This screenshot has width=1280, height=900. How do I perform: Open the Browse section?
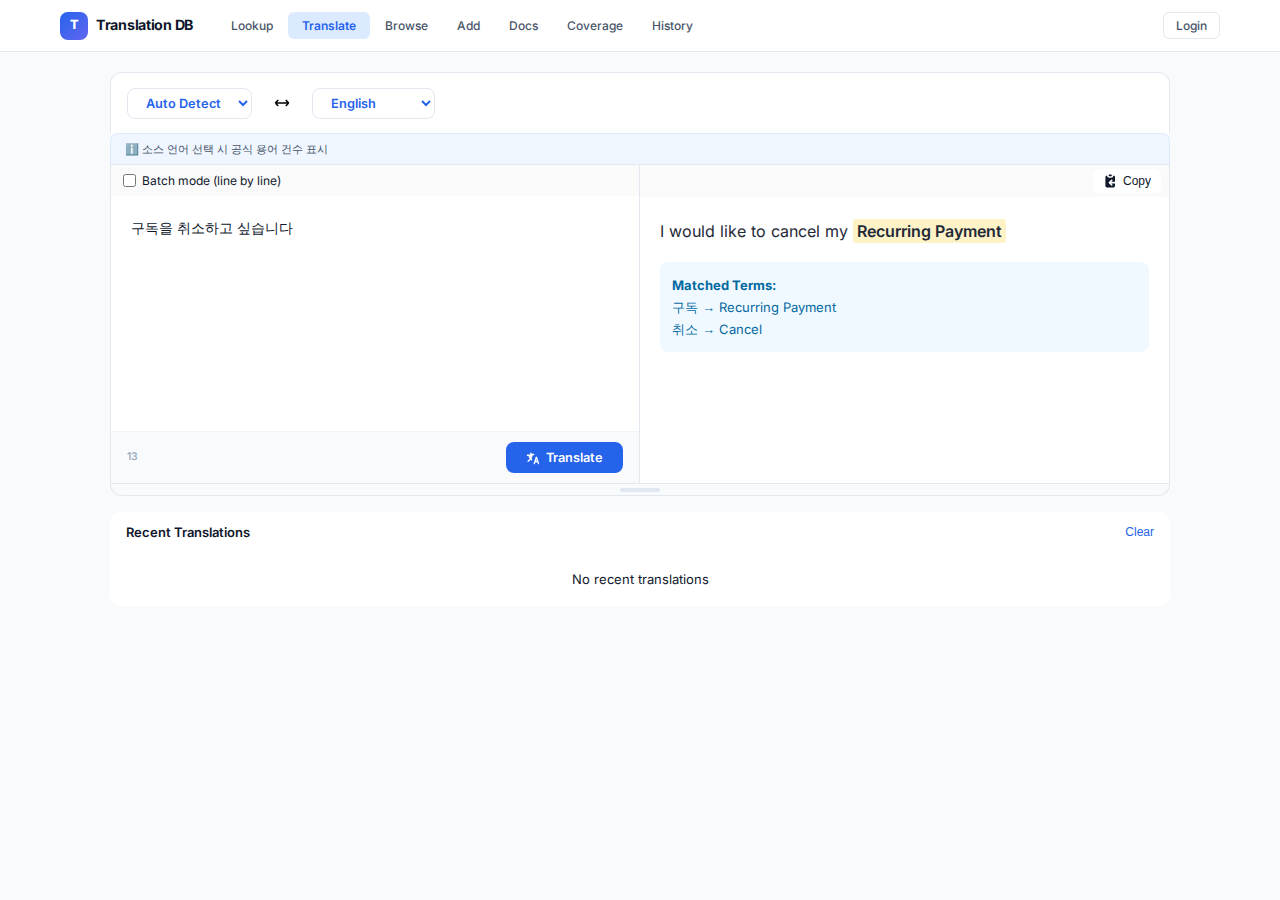coord(406,25)
